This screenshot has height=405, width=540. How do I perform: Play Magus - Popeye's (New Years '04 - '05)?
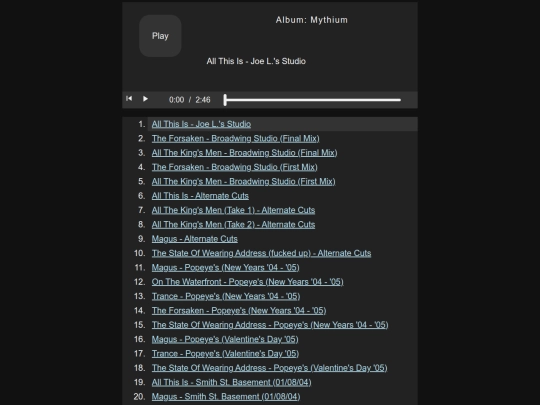[x=226, y=268]
